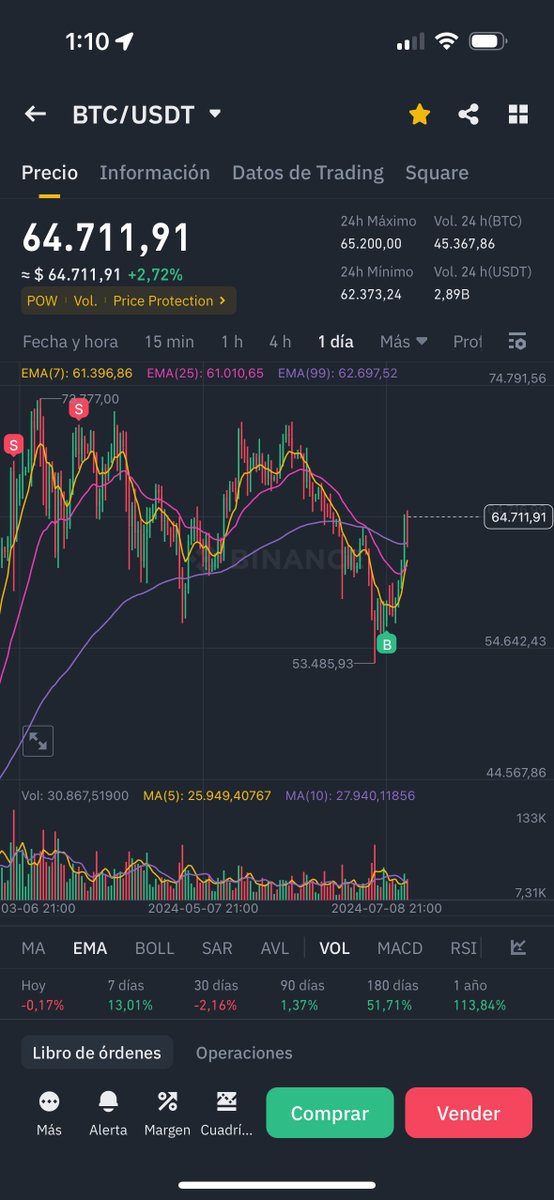Tap the green B buy marker
Viewport: 554px width, 1200px height.
(386, 645)
